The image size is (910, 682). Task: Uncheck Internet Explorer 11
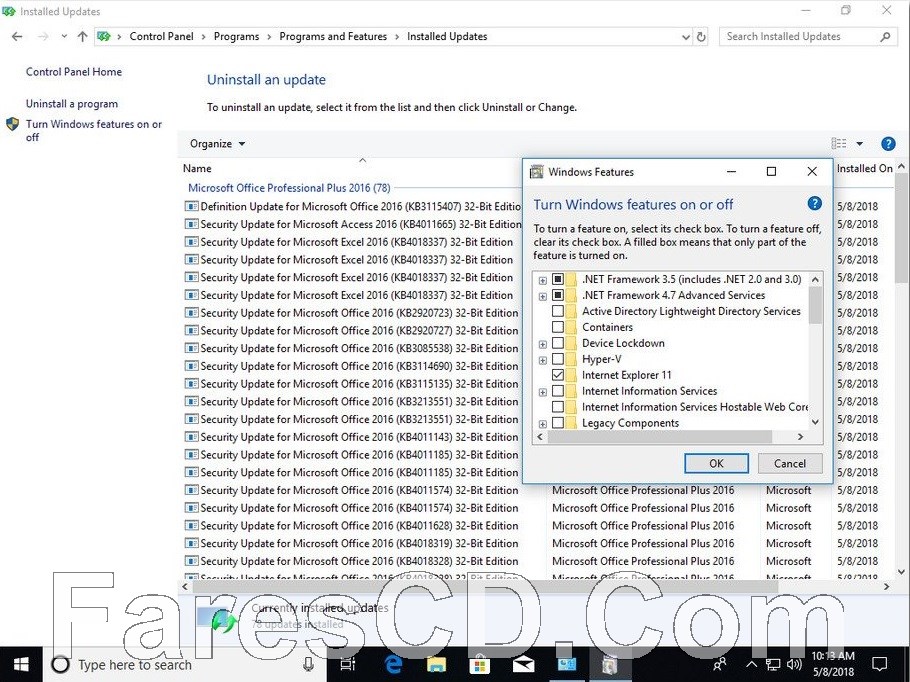point(558,375)
